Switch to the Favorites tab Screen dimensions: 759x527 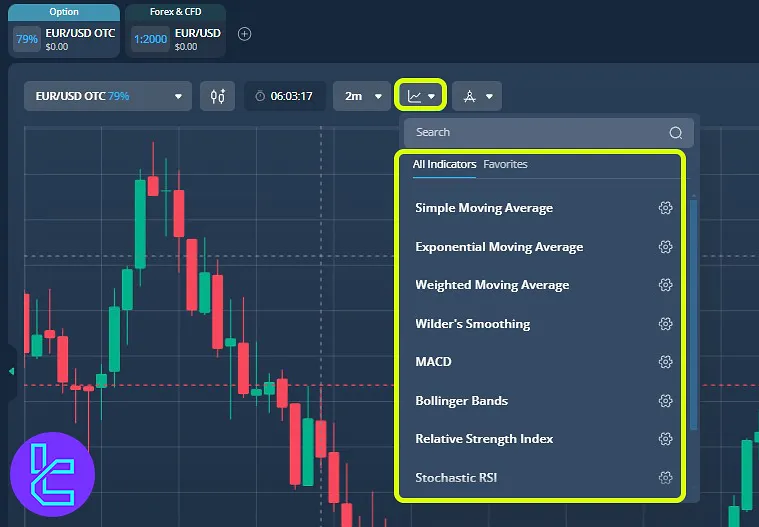(505, 165)
